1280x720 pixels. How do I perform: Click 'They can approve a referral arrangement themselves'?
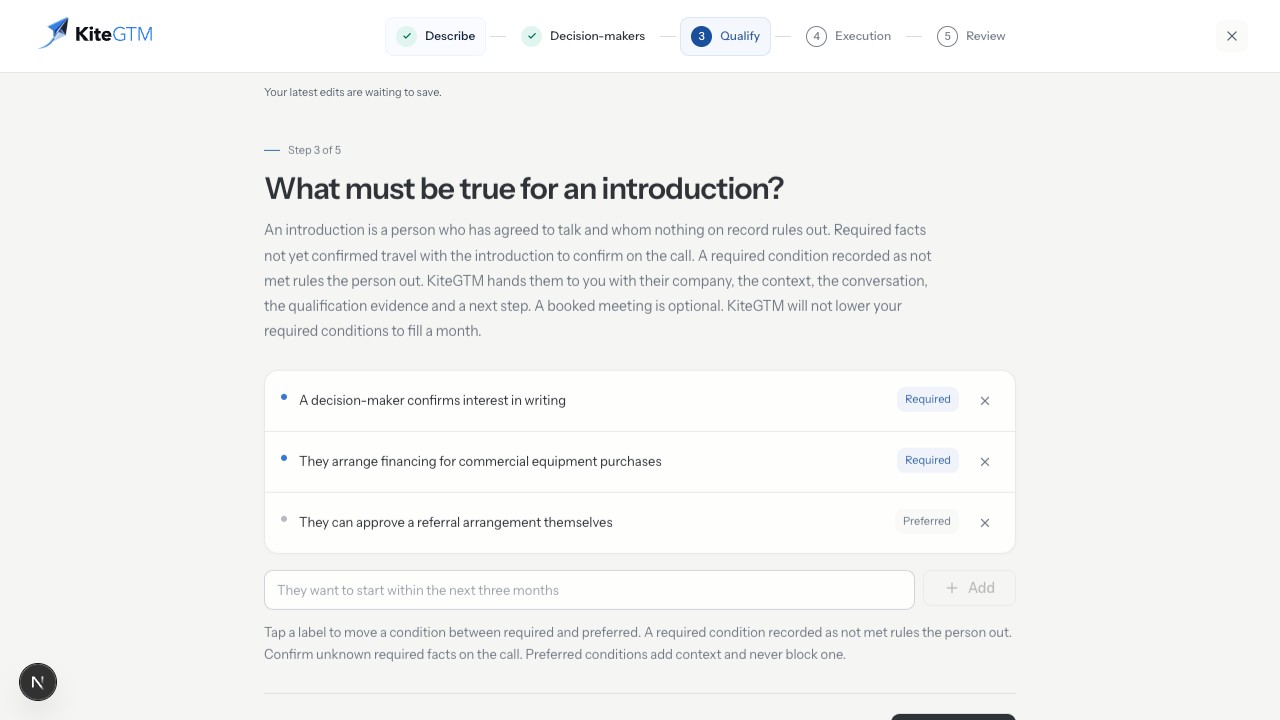point(456,523)
